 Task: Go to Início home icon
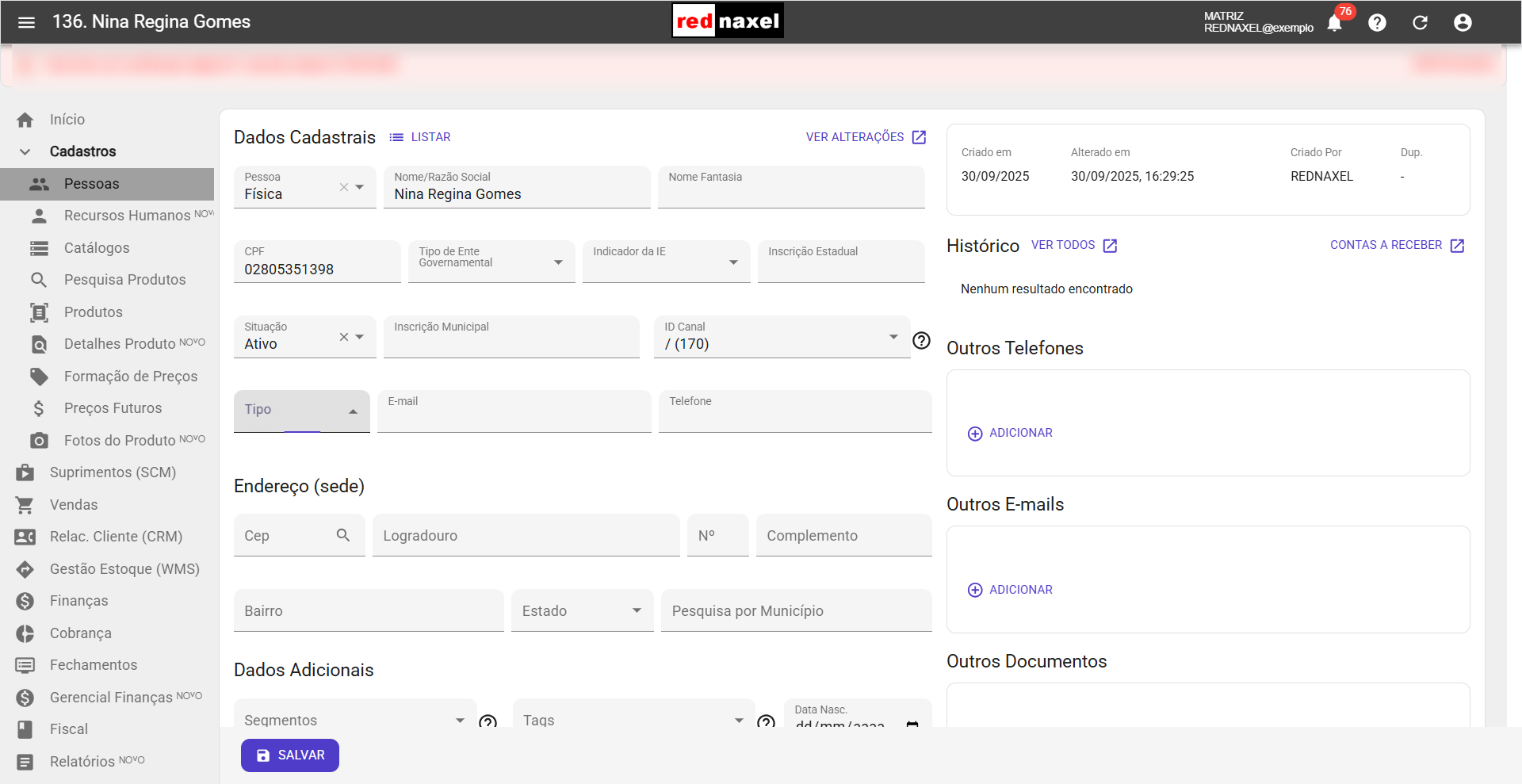(25, 120)
